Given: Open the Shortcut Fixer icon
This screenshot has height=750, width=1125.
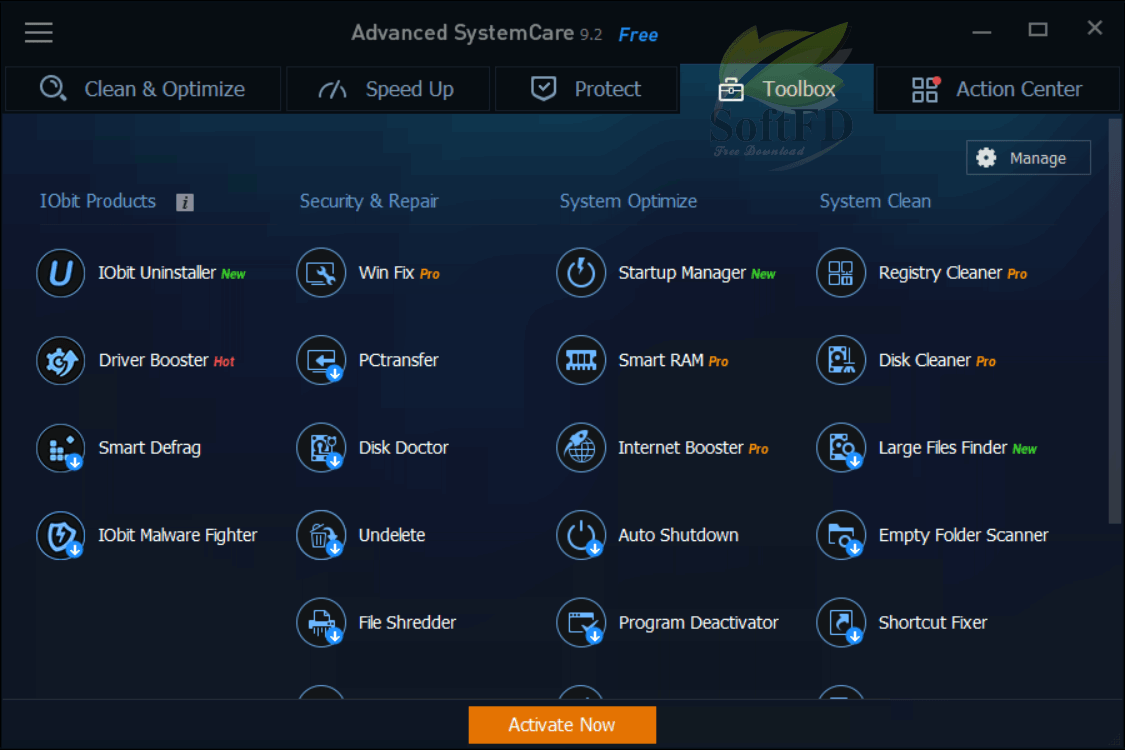Looking at the screenshot, I should point(841,623).
